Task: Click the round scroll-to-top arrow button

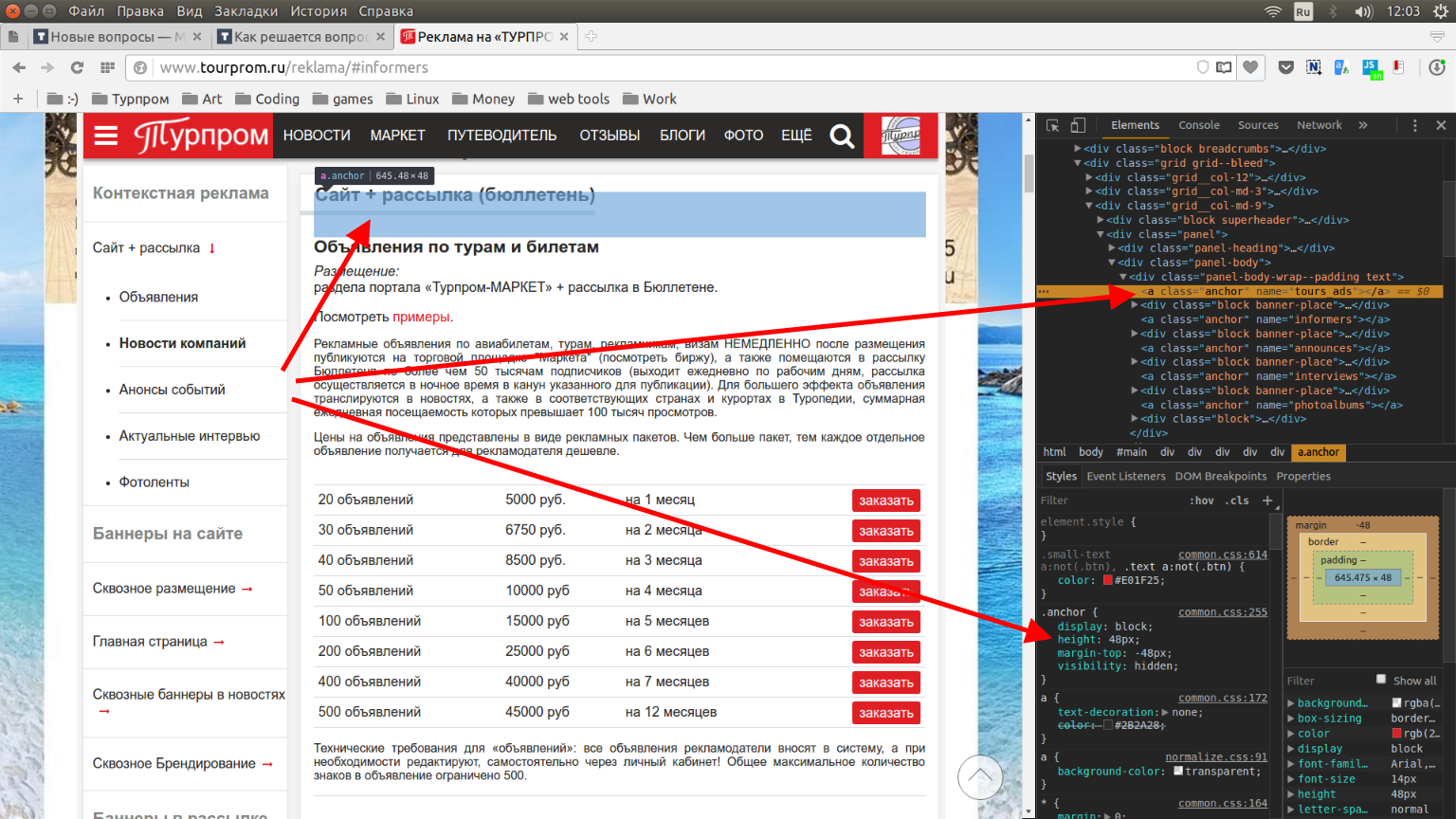Action: coord(980,777)
